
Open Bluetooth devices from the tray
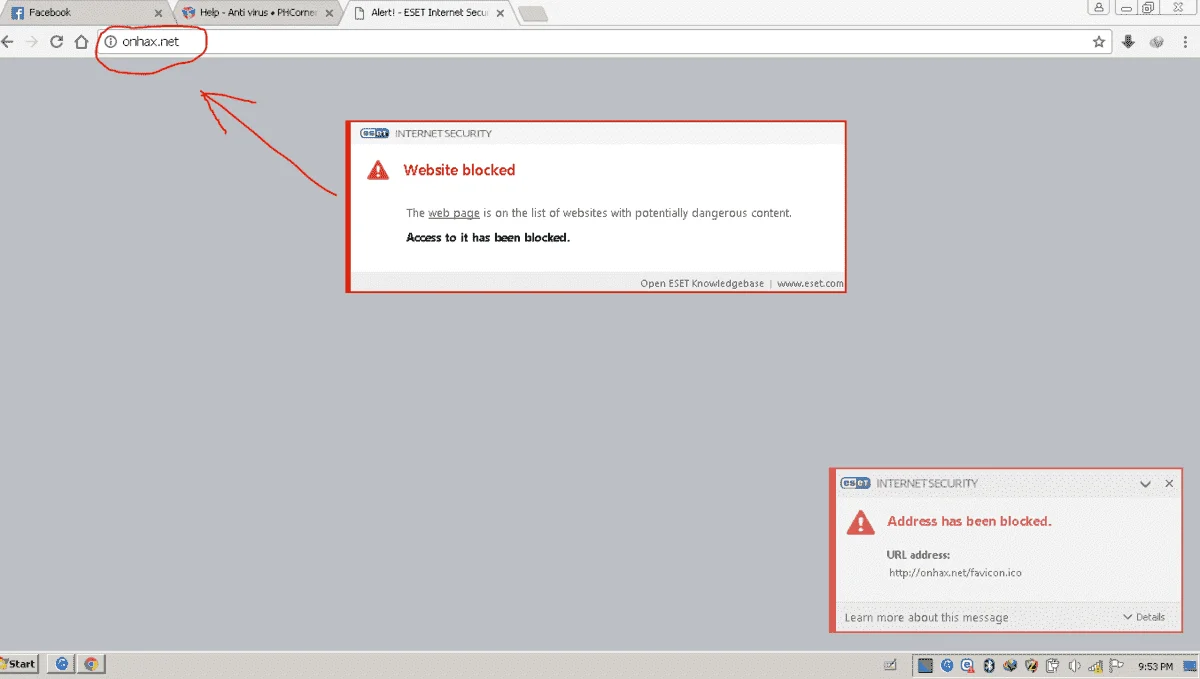tap(989, 665)
